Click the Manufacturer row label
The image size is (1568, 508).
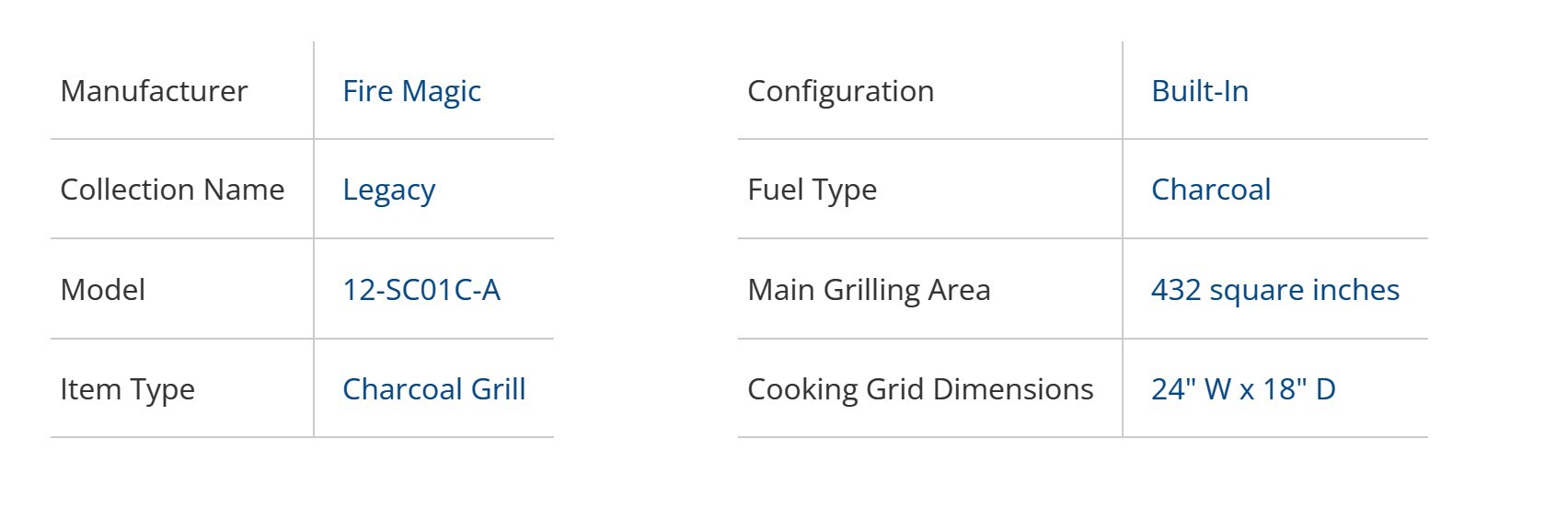click(154, 91)
